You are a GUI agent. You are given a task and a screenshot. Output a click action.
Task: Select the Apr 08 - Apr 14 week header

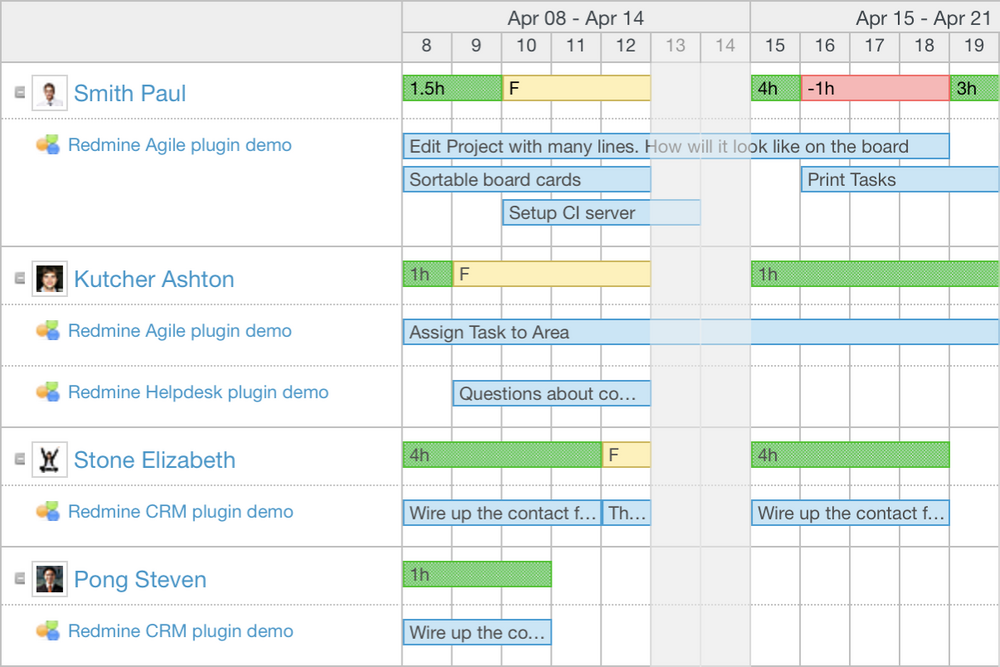coord(575,18)
